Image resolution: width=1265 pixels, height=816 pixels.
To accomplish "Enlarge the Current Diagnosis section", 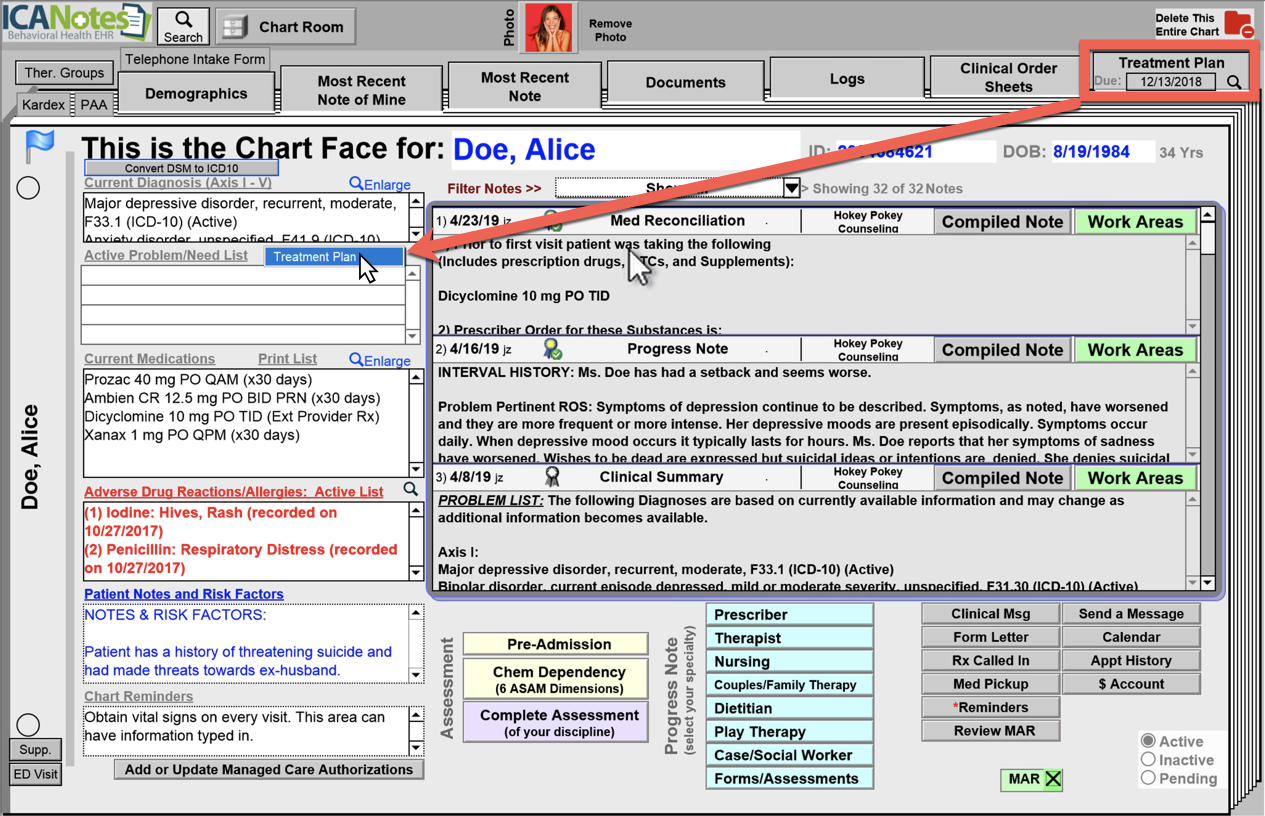I will tap(380, 184).
